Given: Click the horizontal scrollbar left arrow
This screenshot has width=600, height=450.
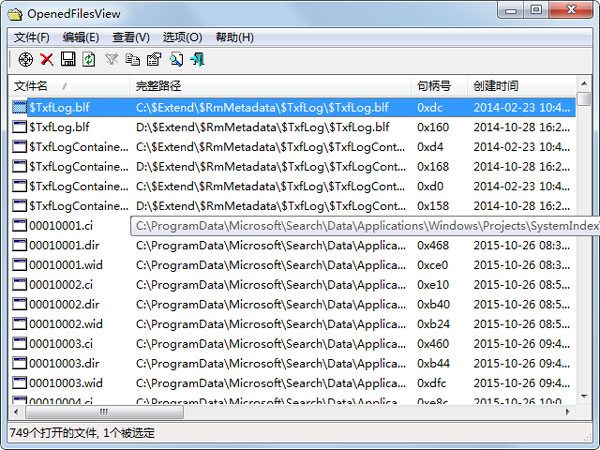Looking at the screenshot, I should click(16, 412).
